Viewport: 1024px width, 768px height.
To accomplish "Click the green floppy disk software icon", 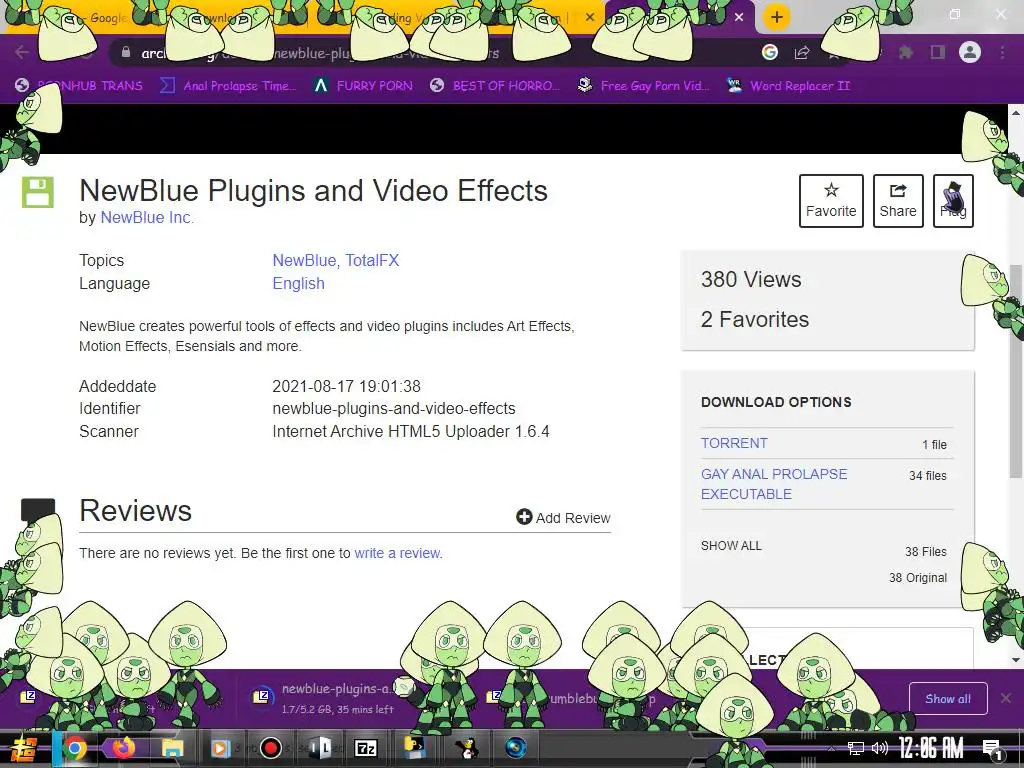I will click(x=38, y=193).
